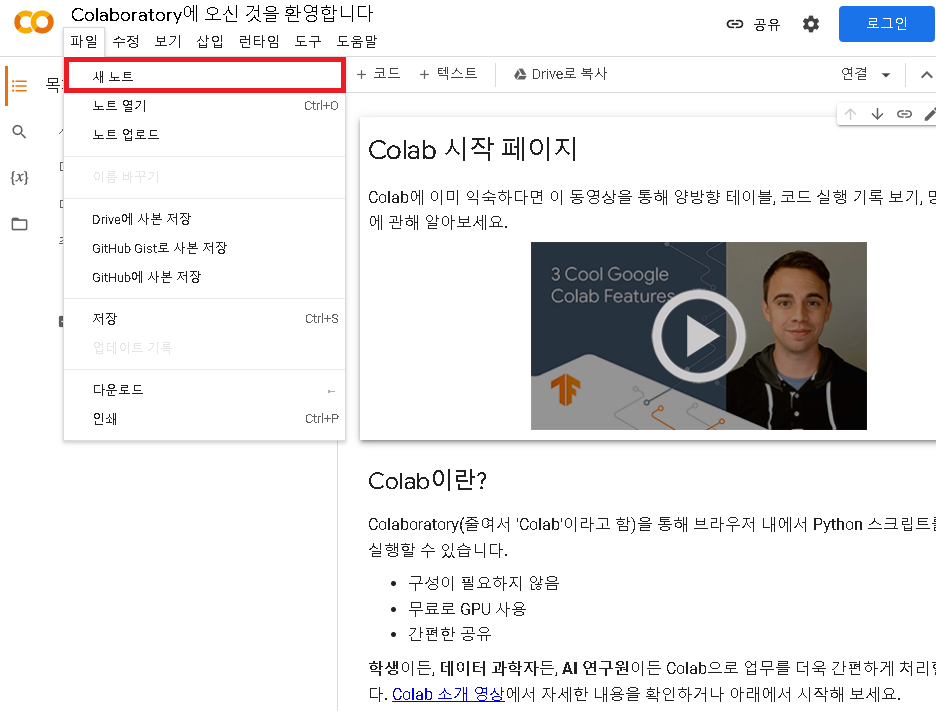Screen dimensions: 936x711
Task: Edit the cell with the pencil icon
Action: [x=930, y=114]
